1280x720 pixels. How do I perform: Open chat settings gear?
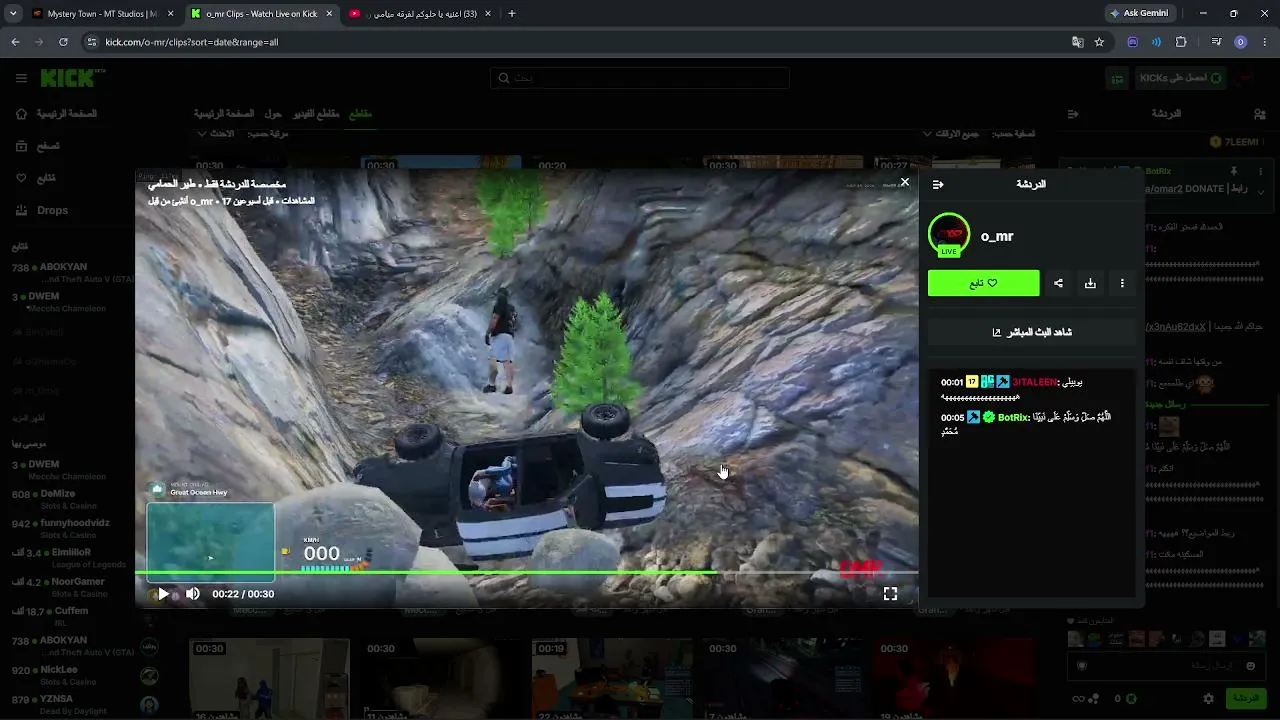[1208, 698]
